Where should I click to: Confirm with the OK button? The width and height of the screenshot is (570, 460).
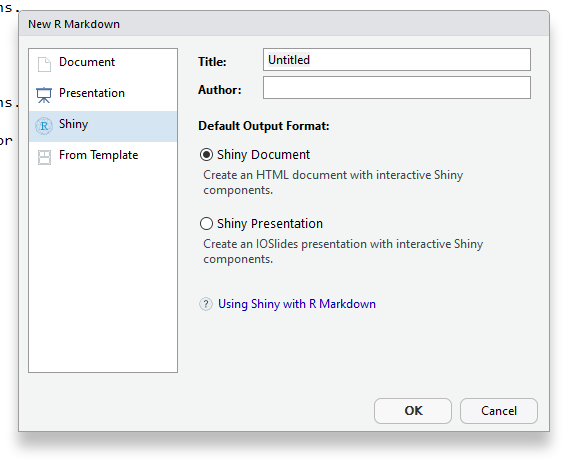pyautogui.click(x=413, y=411)
